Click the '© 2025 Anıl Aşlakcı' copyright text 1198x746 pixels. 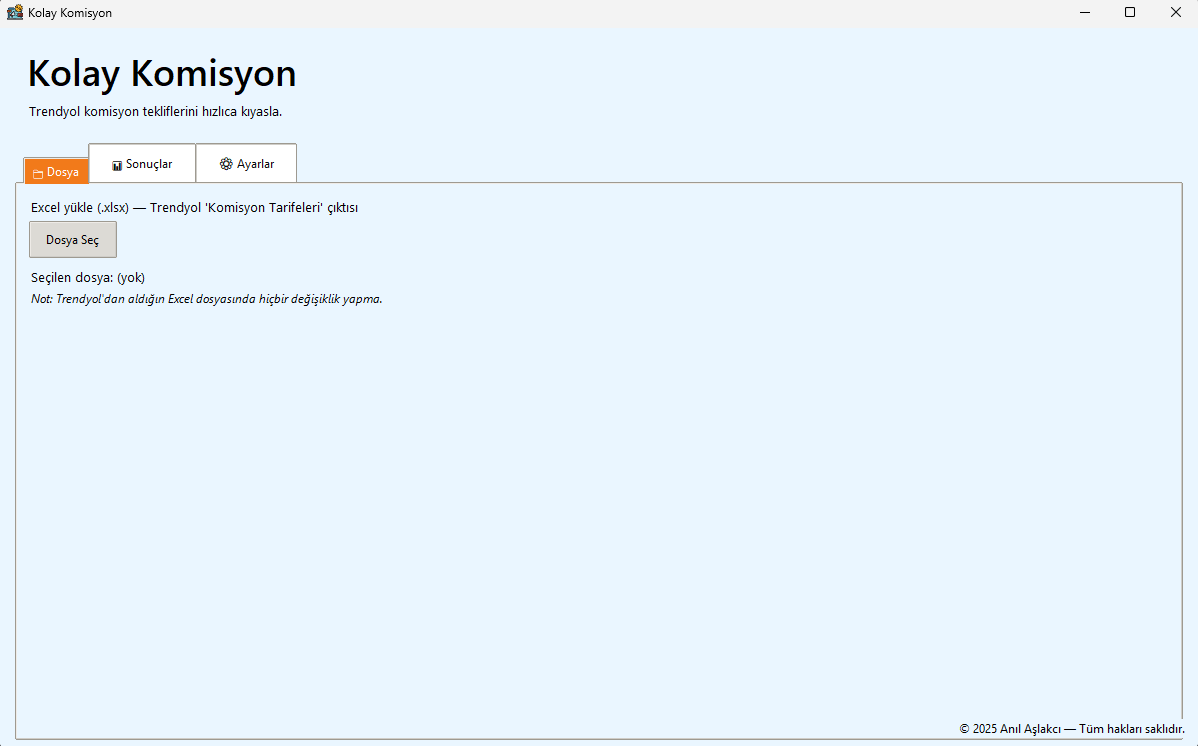click(x=1072, y=728)
